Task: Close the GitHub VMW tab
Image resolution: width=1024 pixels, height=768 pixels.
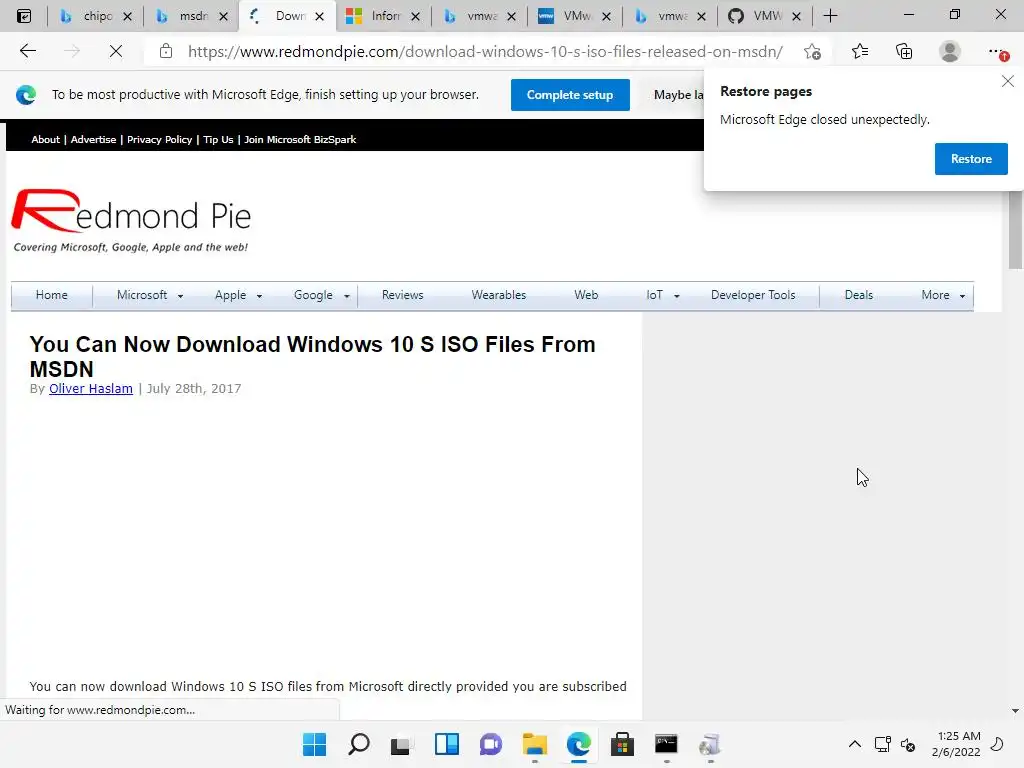Action: 796,16
